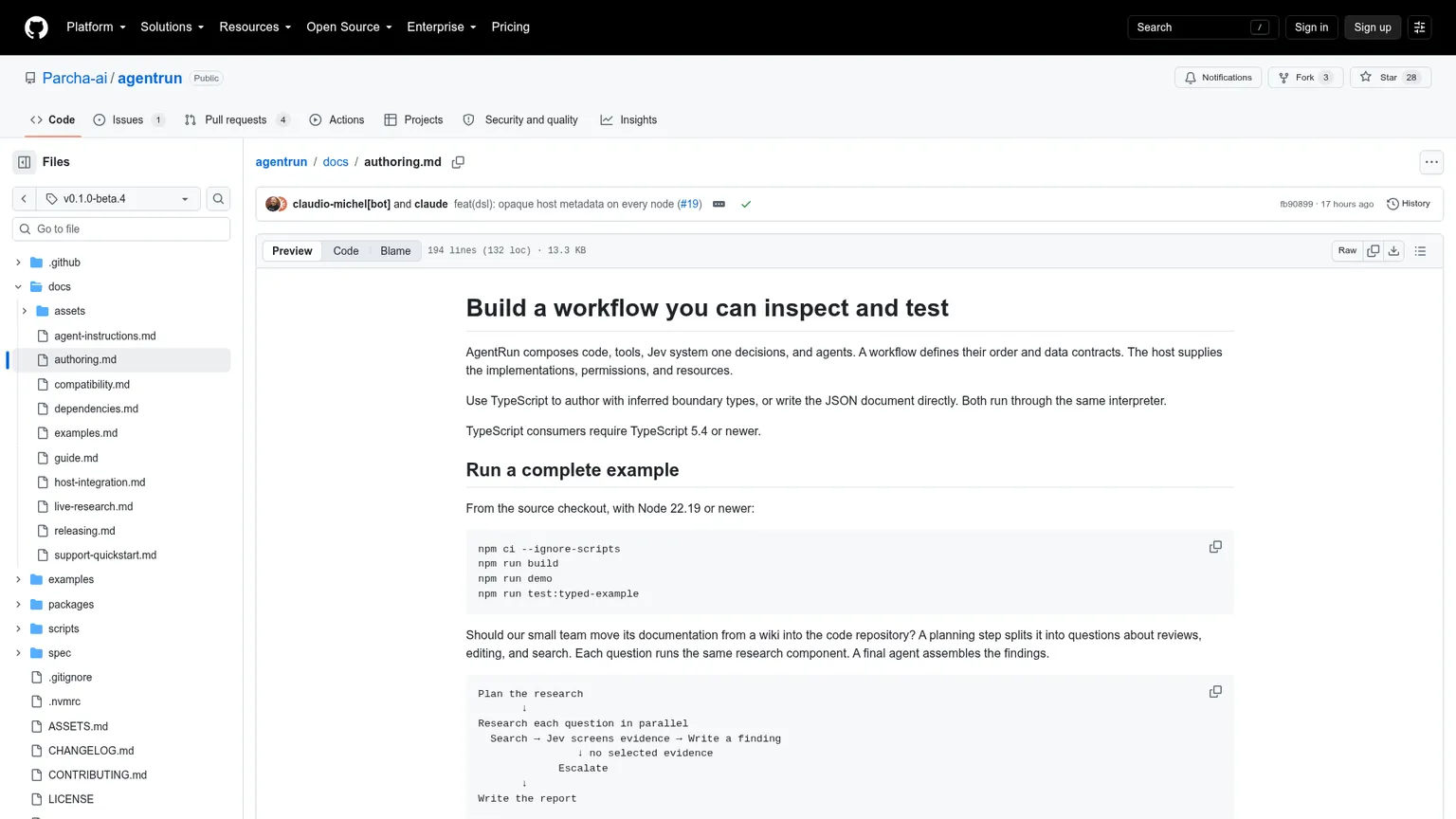Expand the Solutions menu
Viewport: 1456px width, 819px height.
[x=172, y=27]
